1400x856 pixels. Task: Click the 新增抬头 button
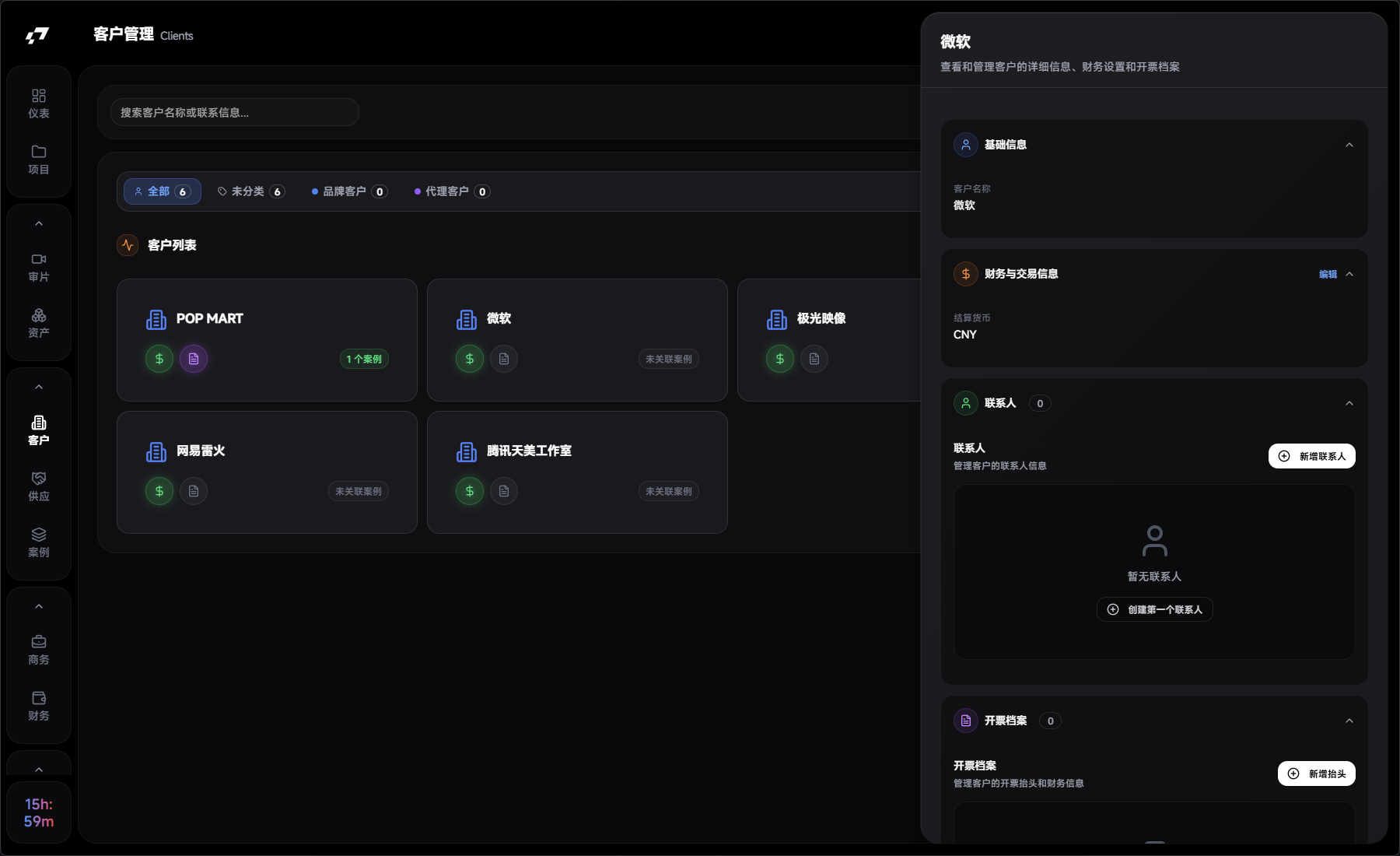1316,774
